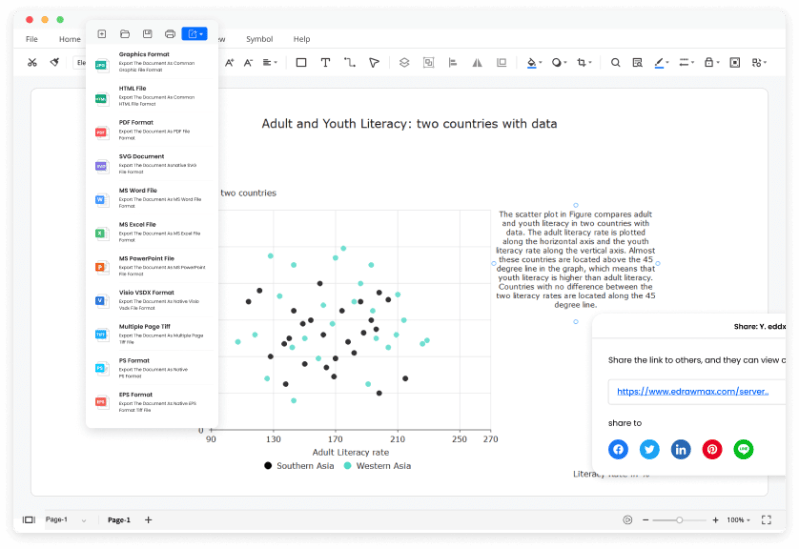Viewport: 799px width, 549px height.
Task: Click the focus mode icon in status bar
Action: pos(627,520)
